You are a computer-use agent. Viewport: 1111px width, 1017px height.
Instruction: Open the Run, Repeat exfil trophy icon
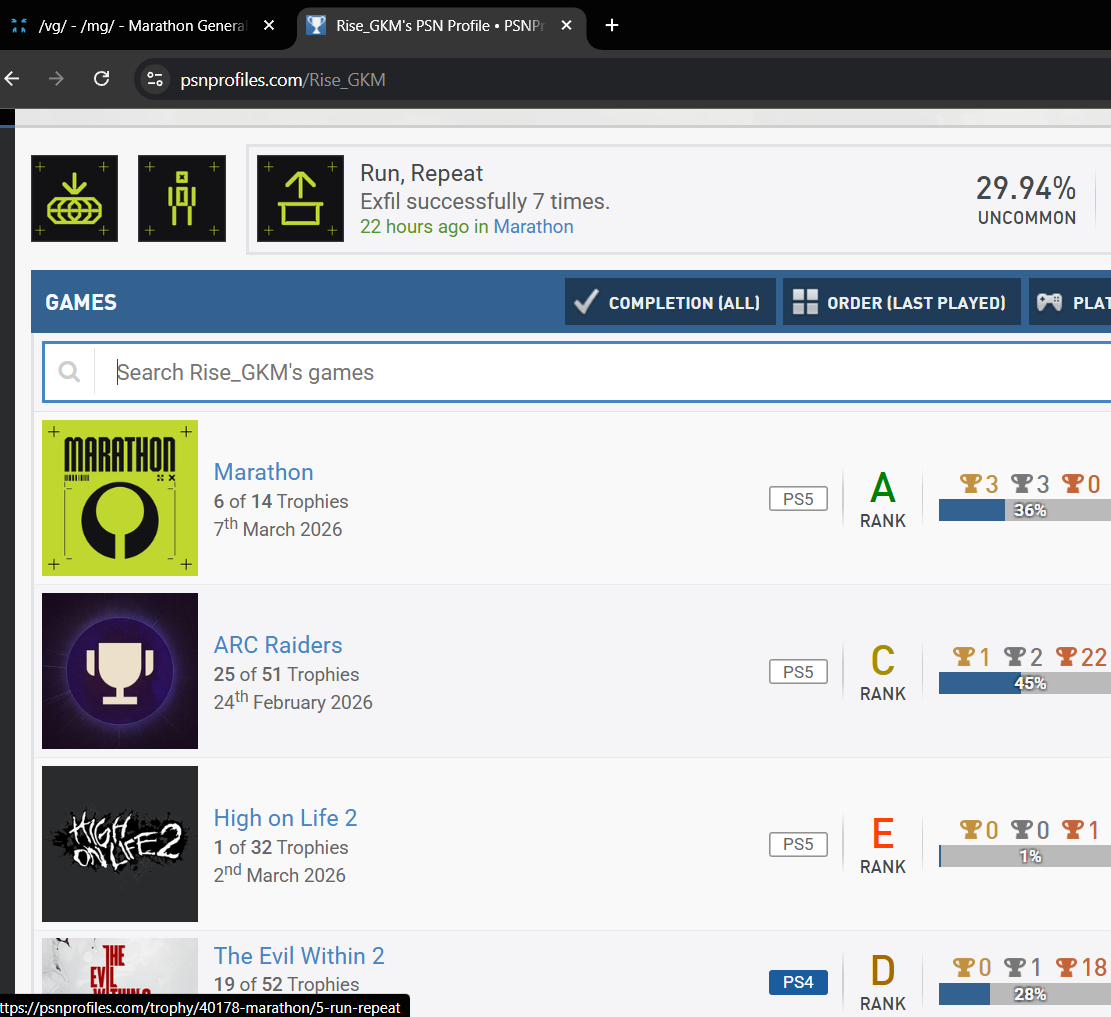click(x=300, y=198)
